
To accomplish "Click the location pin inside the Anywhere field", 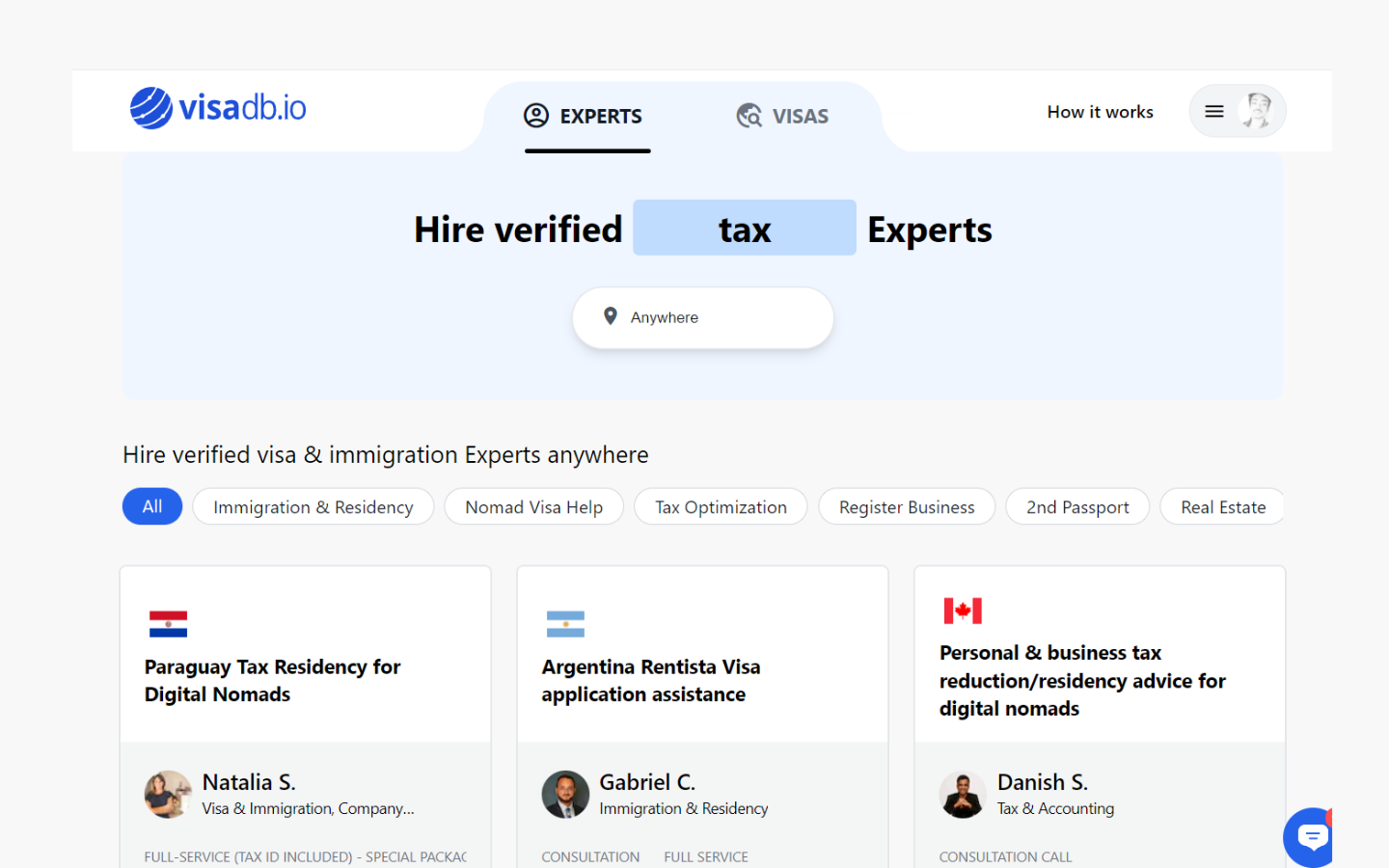I will click(610, 316).
